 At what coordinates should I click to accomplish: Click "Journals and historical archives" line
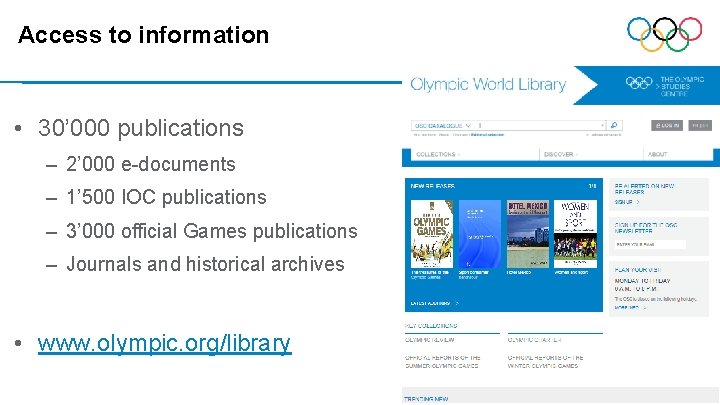click(x=205, y=264)
